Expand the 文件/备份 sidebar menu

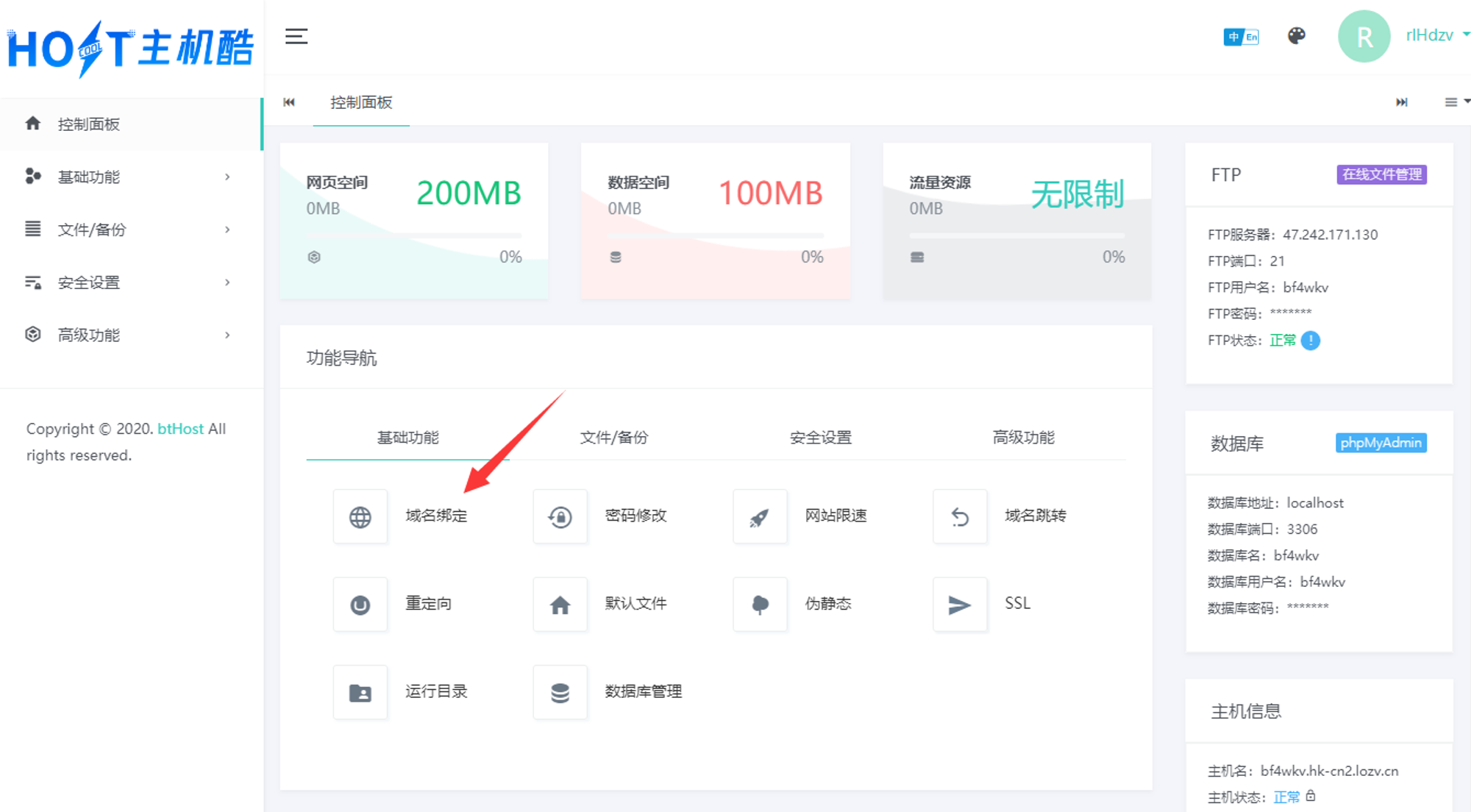(x=131, y=229)
